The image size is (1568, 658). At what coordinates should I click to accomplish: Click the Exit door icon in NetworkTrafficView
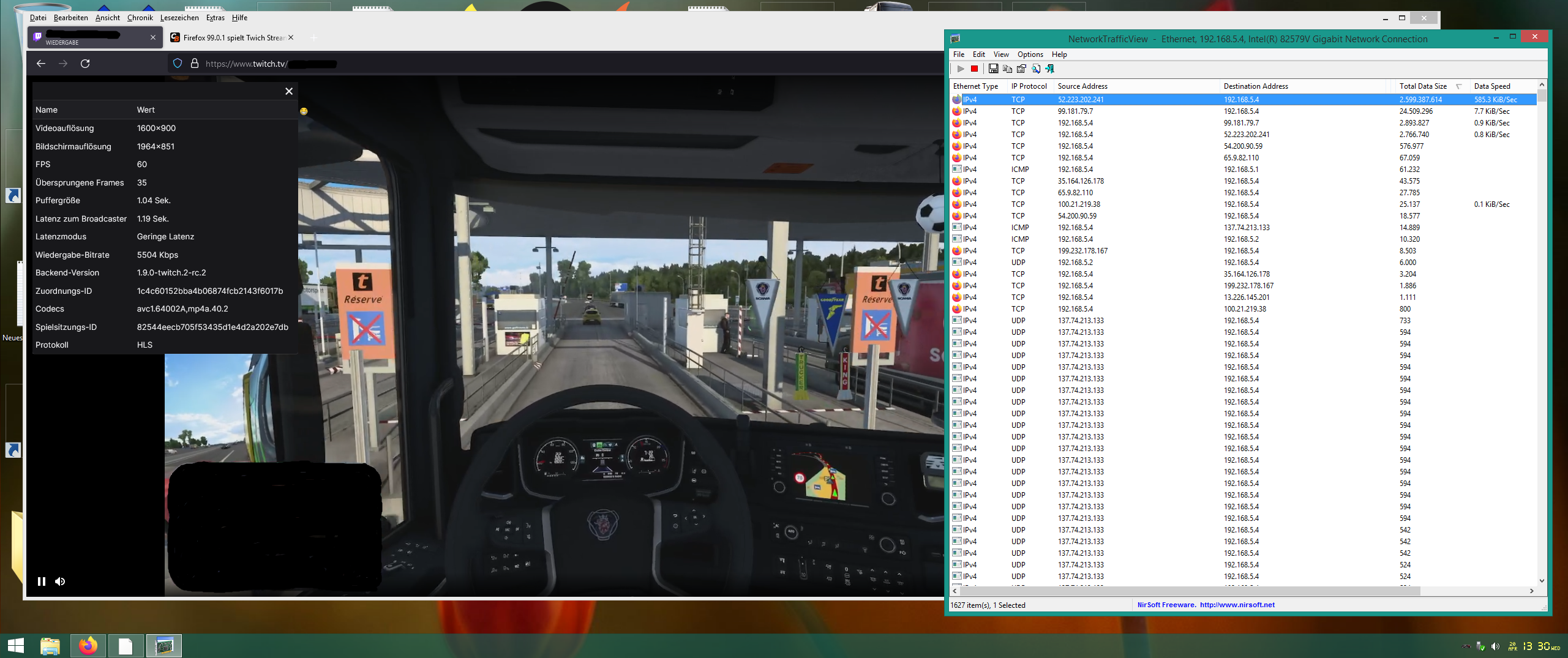1049,69
